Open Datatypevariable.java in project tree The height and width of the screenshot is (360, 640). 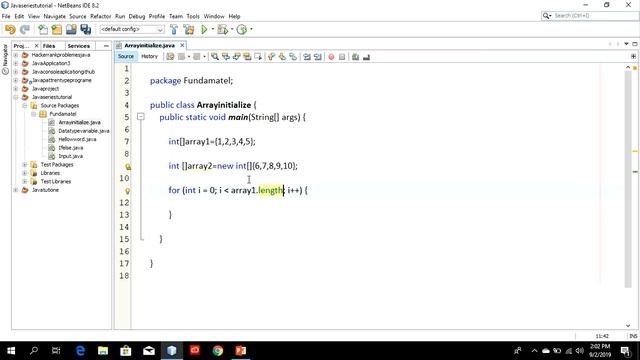point(84,131)
